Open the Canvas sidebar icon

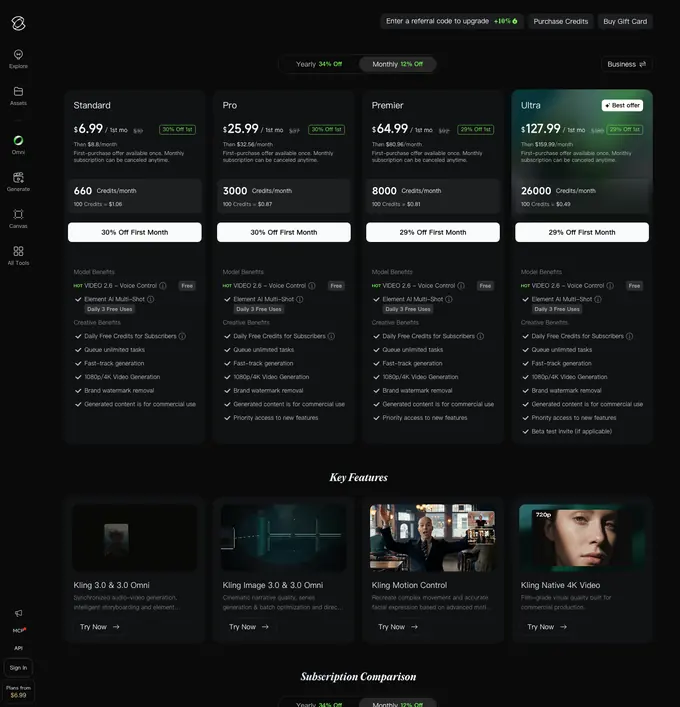coord(18,214)
